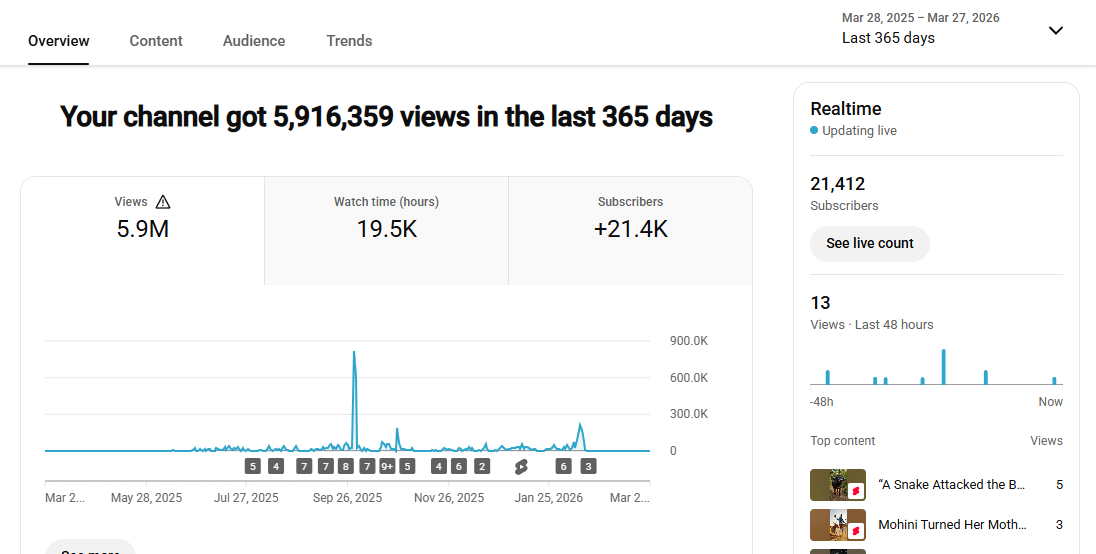Select the Overview tab
1096x554 pixels.
(x=59, y=41)
